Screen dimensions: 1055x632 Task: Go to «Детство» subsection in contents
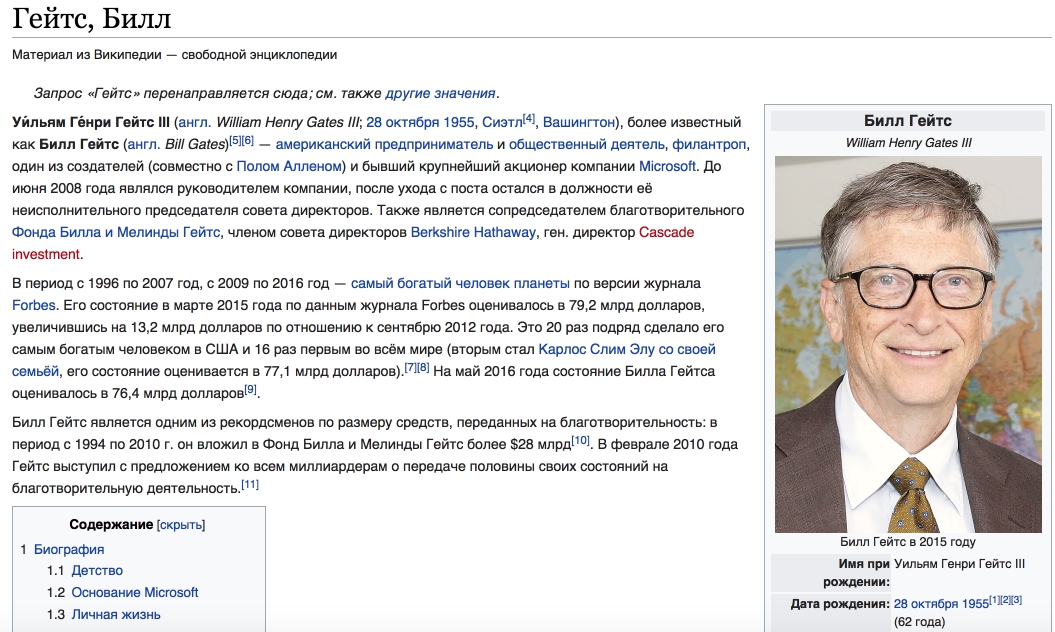(x=97, y=570)
